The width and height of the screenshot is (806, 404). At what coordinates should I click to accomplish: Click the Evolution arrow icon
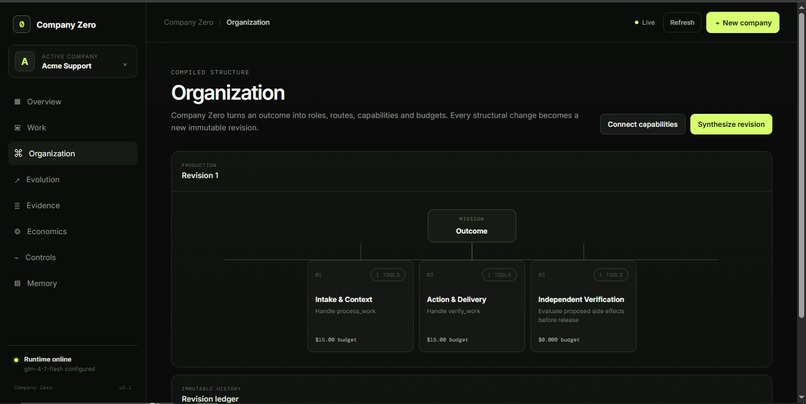click(x=17, y=180)
